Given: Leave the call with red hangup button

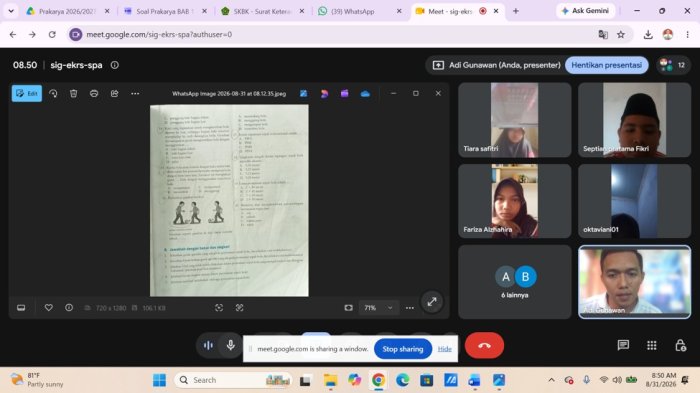Looking at the screenshot, I should click(484, 345).
